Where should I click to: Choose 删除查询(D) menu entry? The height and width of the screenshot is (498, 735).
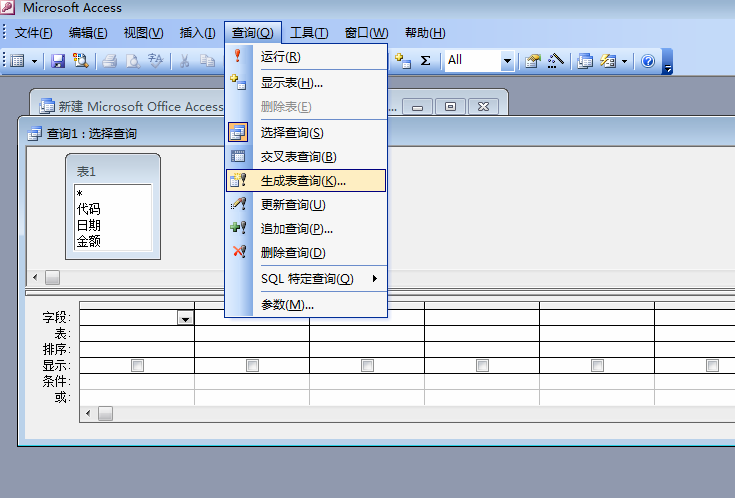[306, 253]
